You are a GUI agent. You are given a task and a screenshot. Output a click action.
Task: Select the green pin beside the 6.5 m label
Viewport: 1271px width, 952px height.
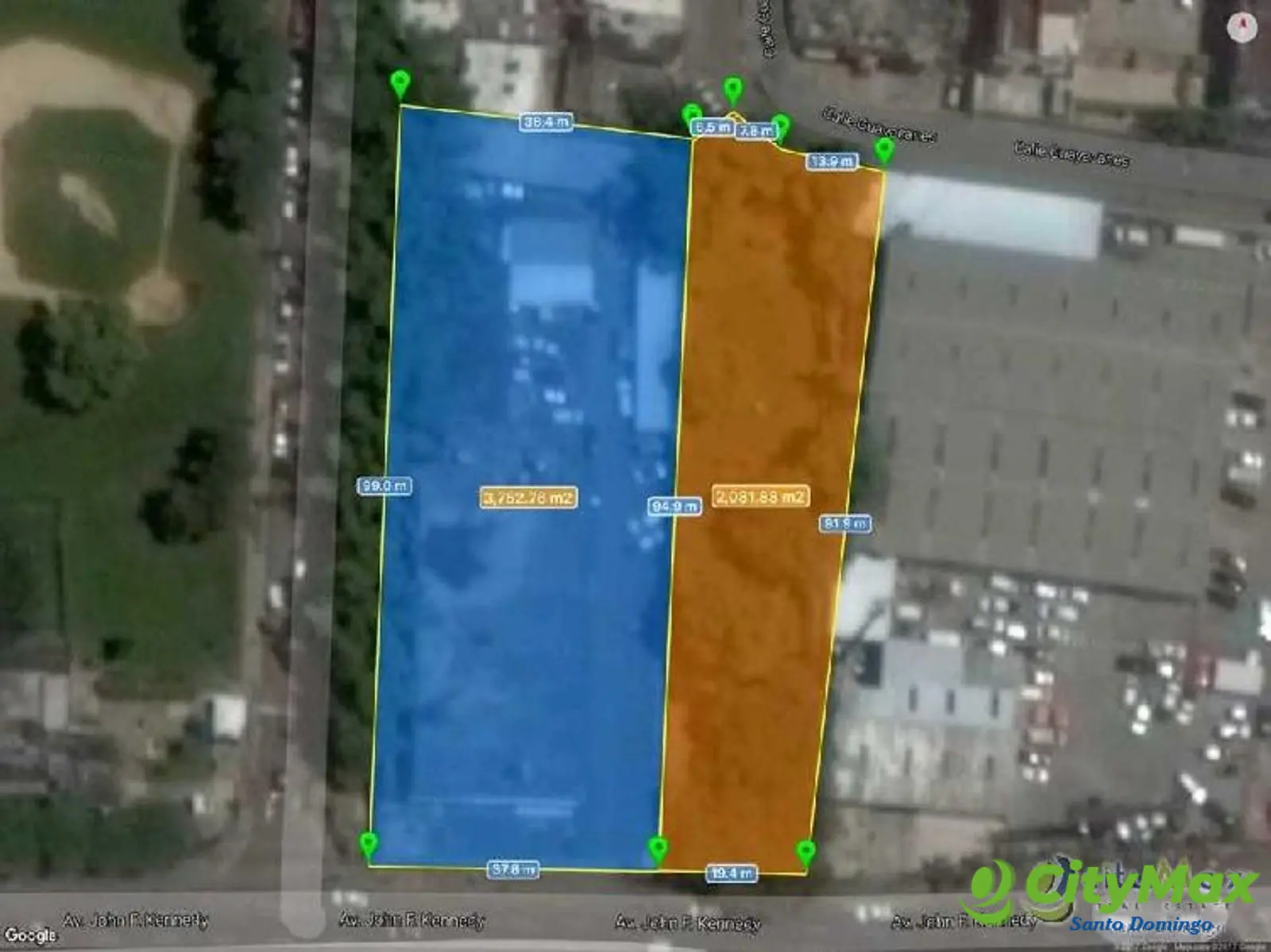(691, 115)
